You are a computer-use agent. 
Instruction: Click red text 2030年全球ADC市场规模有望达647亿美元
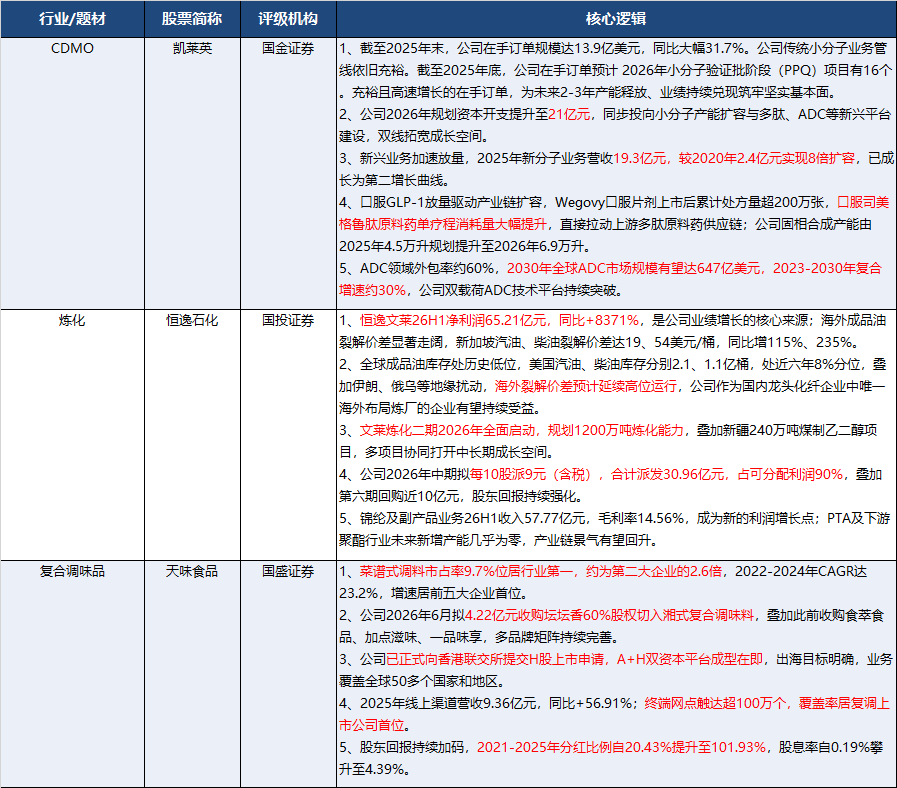click(x=634, y=268)
